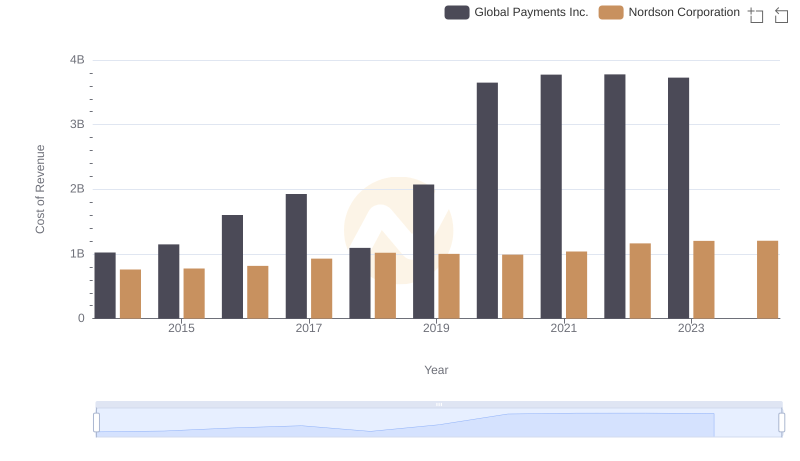The width and height of the screenshot is (800, 461).
Task: Click the 1B y-axis label
Action: point(77,254)
